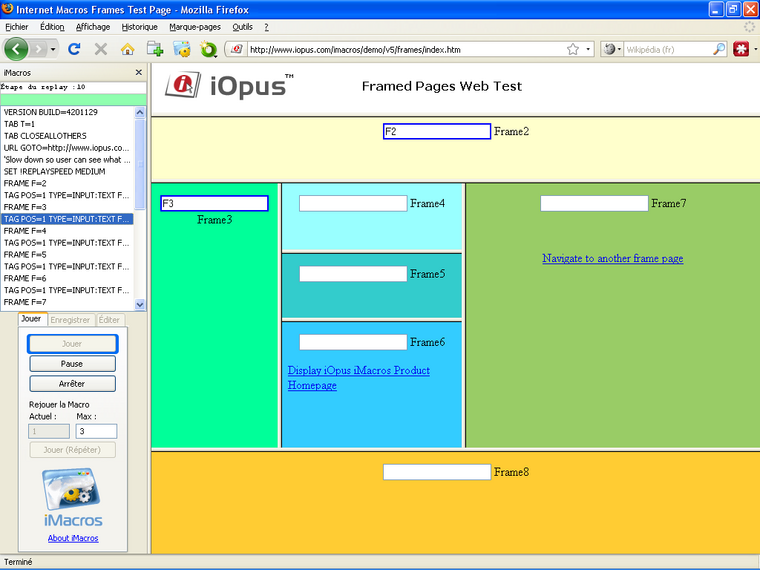Open the URL history dropdown arrow
760x570 pixels.
pyautogui.click(x=588, y=49)
